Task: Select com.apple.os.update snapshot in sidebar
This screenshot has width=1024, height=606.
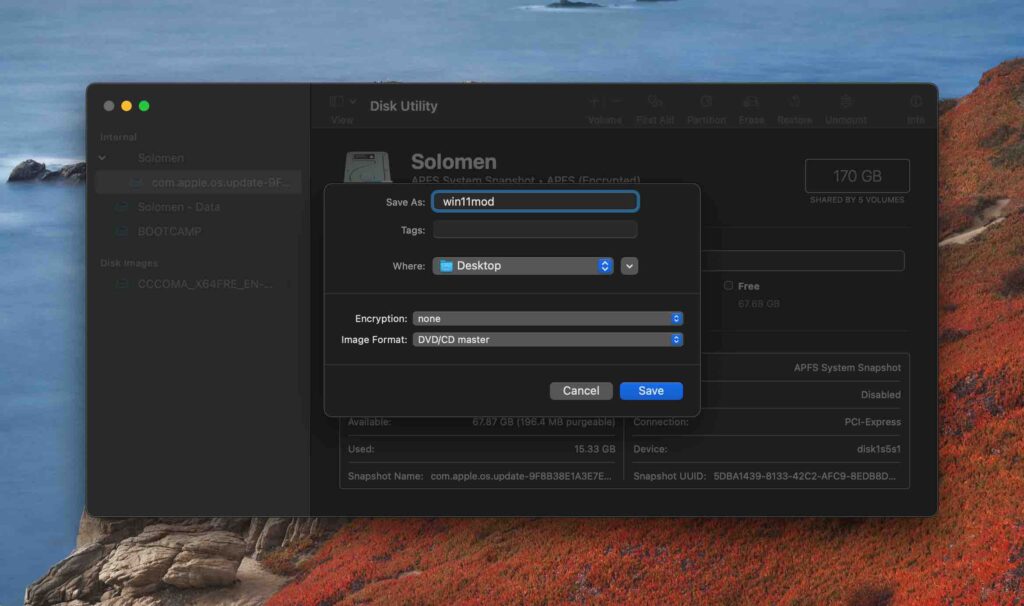Action: pyautogui.click(x=199, y=182)
